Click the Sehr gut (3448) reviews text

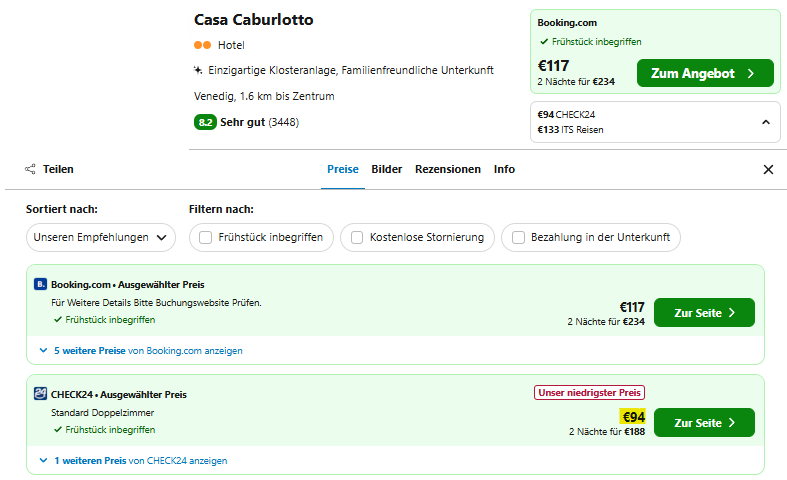259,122
